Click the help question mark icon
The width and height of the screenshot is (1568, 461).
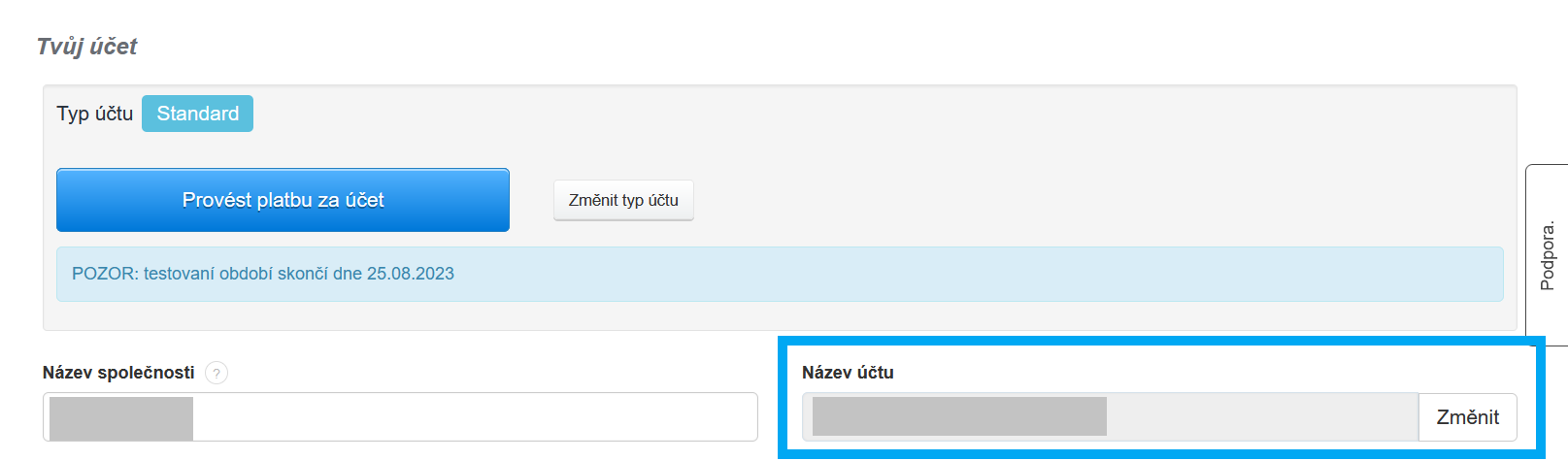(x=217, y=373)
